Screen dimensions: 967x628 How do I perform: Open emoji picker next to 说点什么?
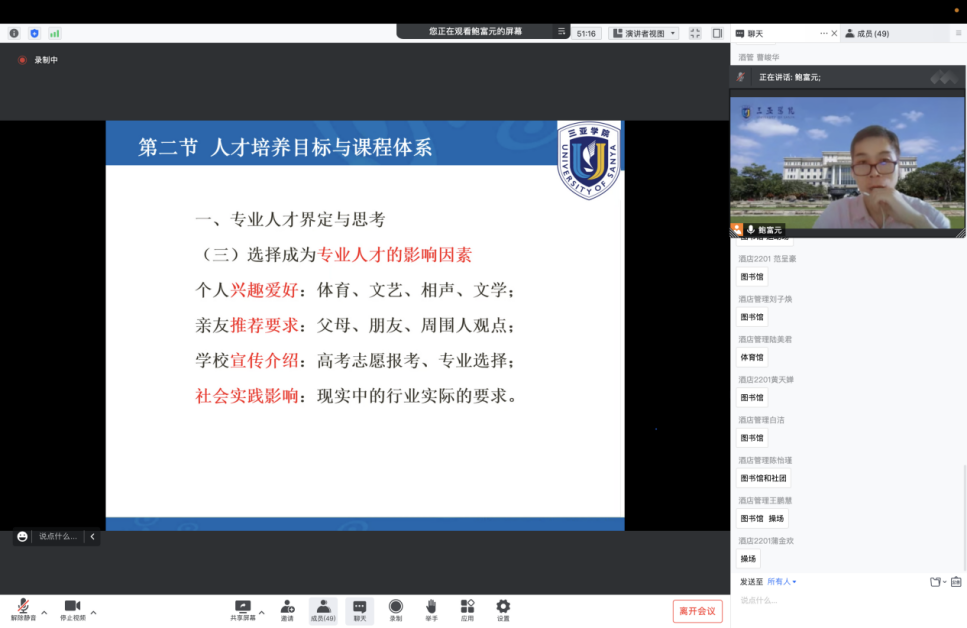tap(22, 537)
